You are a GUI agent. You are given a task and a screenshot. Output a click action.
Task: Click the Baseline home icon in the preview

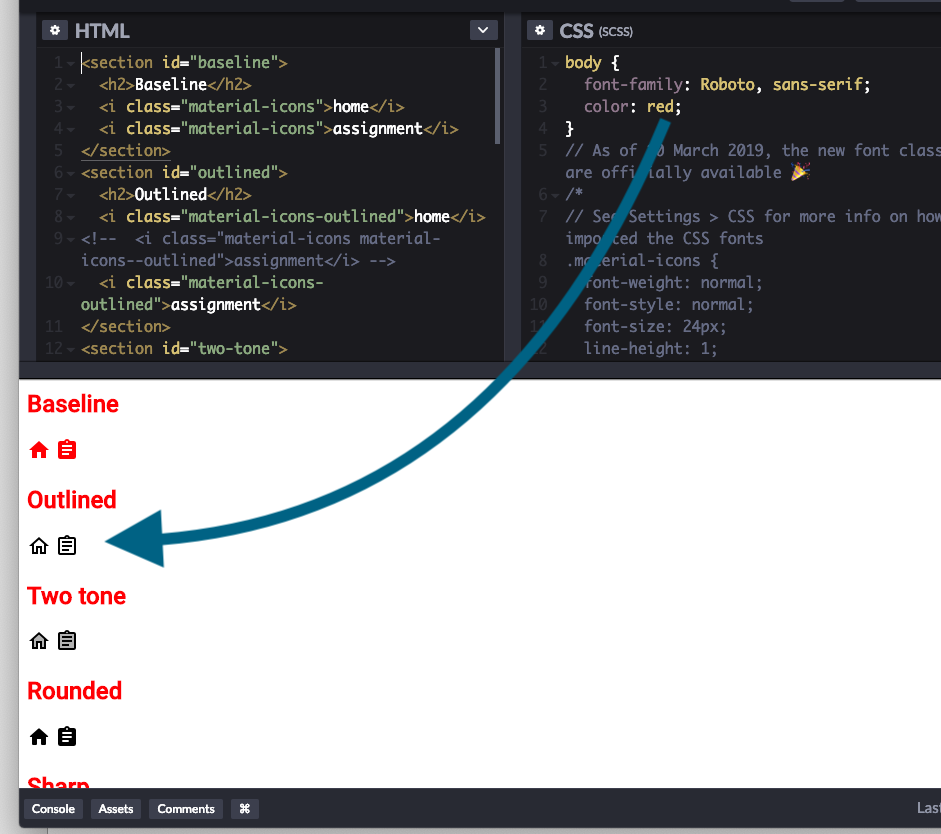click(38, 449)
